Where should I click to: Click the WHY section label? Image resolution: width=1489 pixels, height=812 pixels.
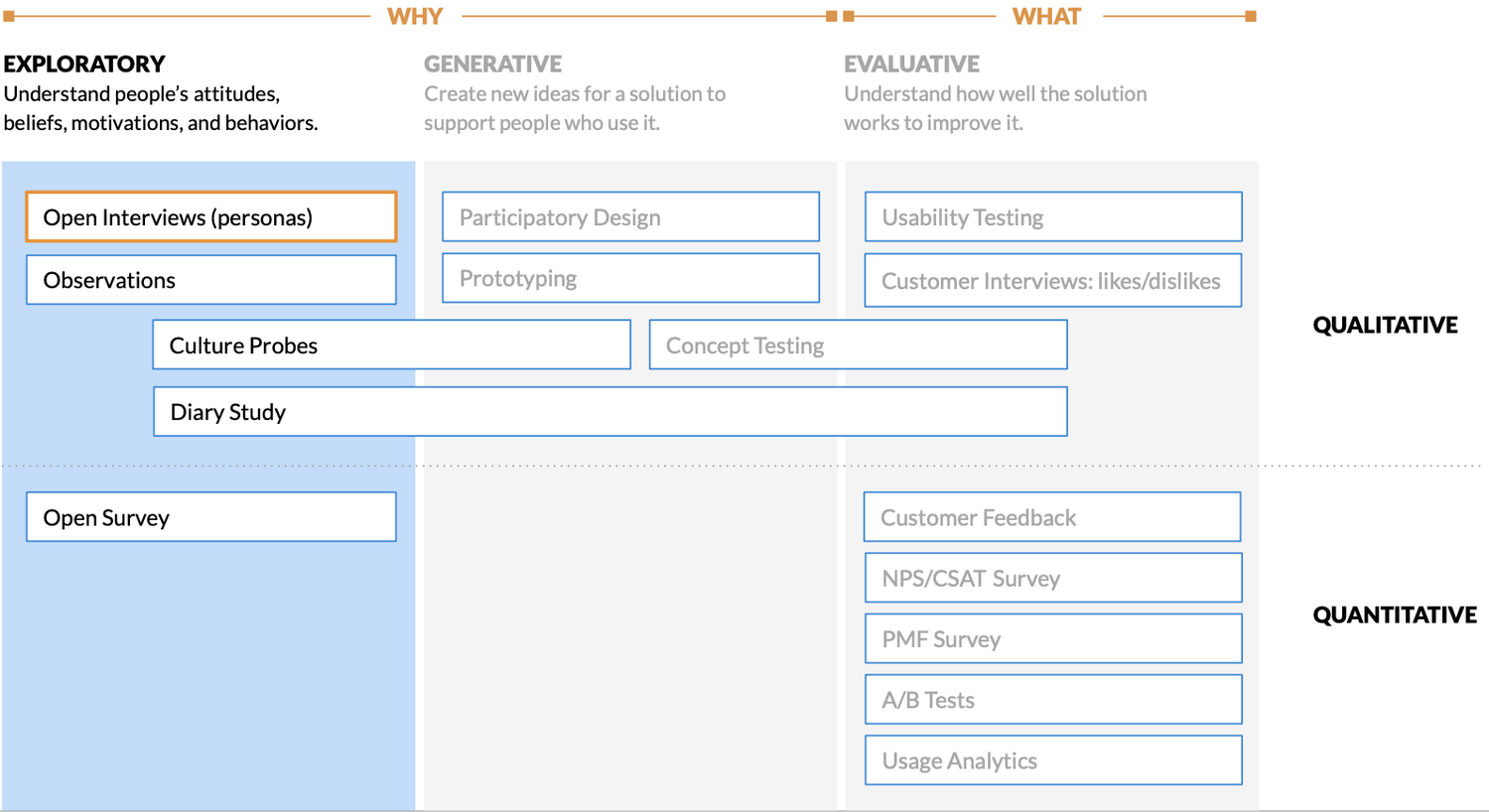tap(415, 16)
